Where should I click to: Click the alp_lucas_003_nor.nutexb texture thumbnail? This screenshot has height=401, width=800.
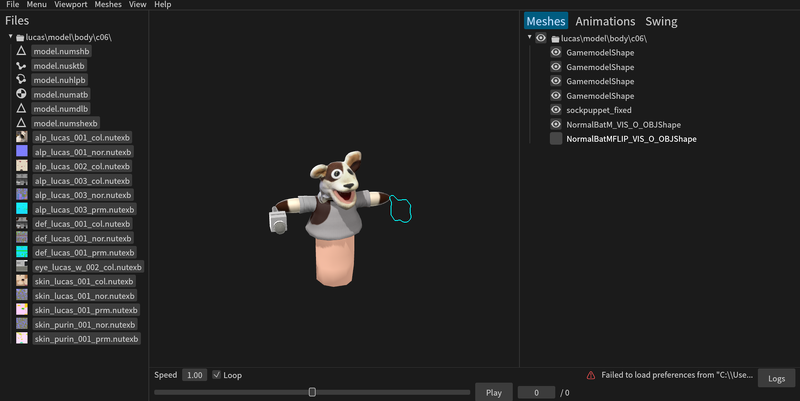pyautogui.click(x=21, y=194)
